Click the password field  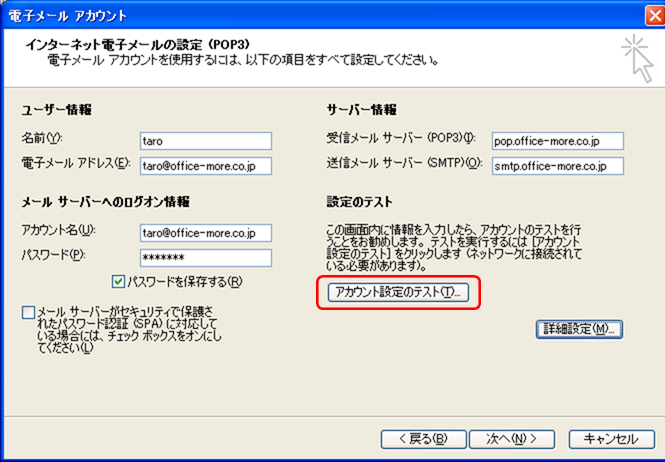click(206, 258)
